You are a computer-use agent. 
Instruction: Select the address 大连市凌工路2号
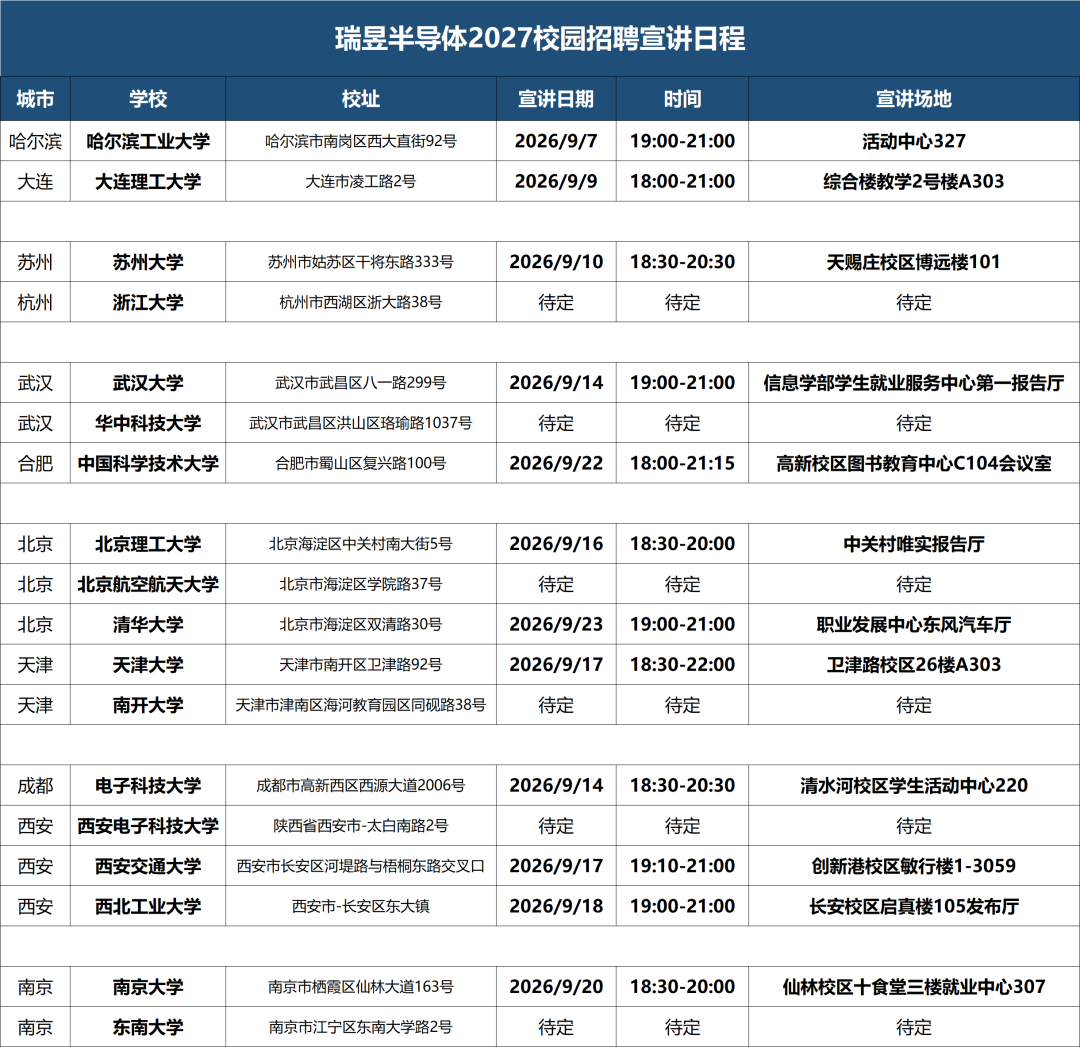point(361,182)
